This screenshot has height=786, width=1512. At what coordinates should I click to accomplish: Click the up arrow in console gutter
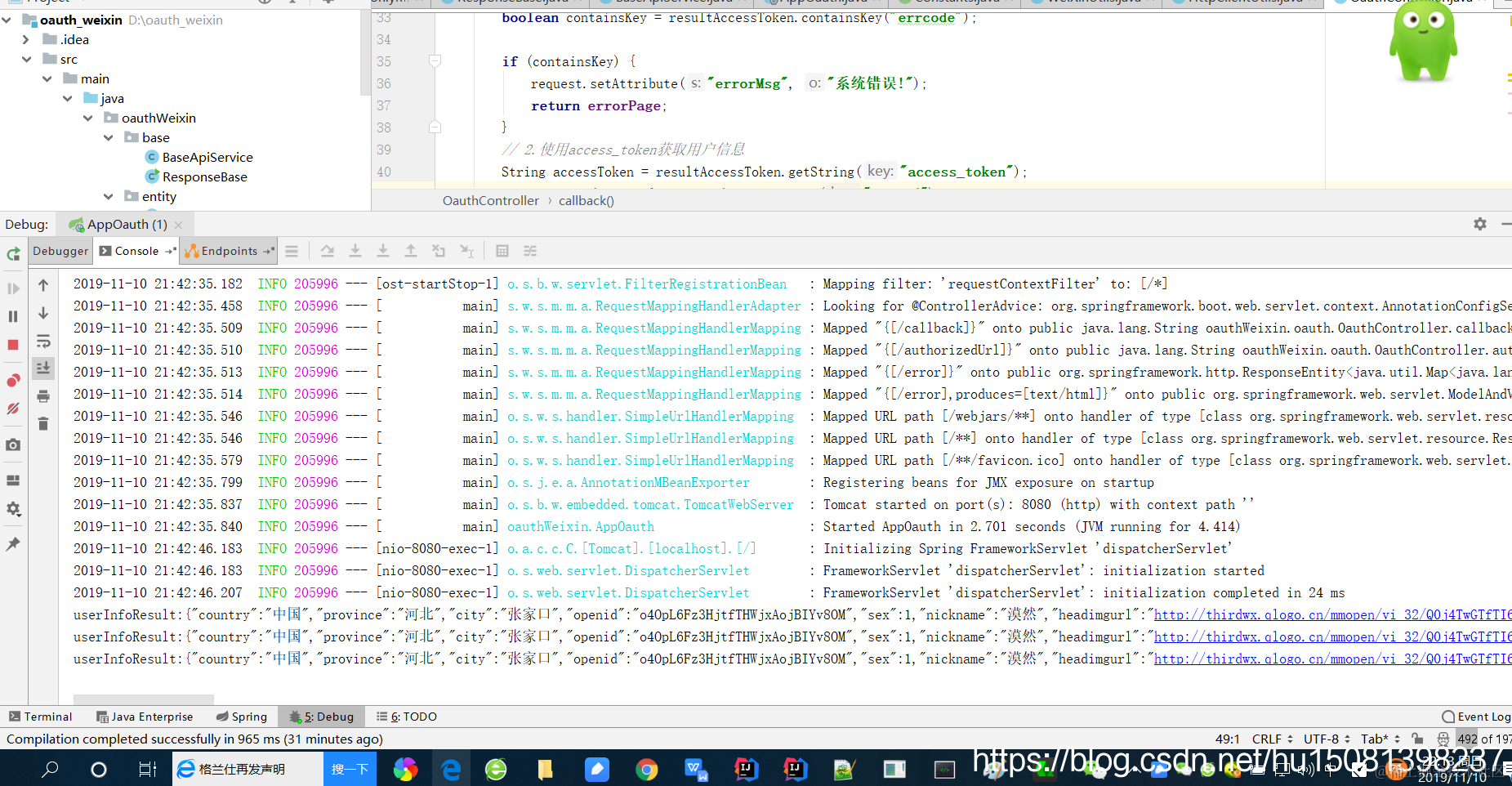tap(43, 285)
